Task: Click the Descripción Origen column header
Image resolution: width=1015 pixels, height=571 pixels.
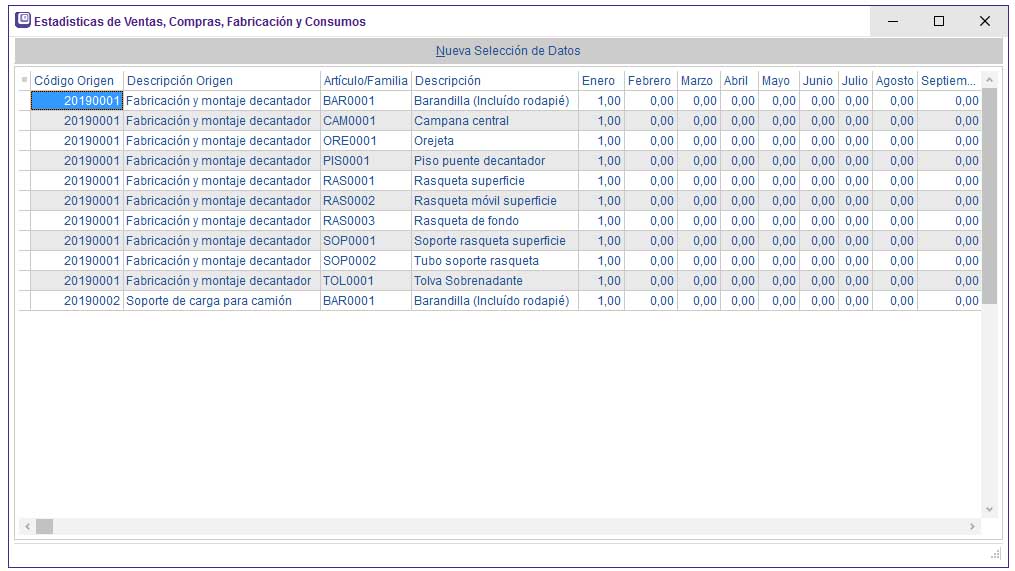Action: point(180,81)
